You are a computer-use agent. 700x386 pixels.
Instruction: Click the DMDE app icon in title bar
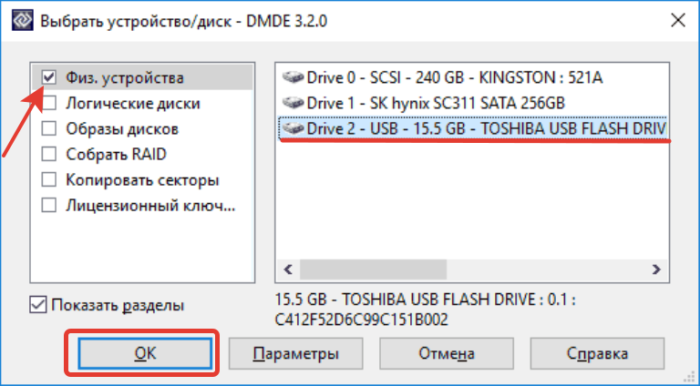(x=21, y=21)
